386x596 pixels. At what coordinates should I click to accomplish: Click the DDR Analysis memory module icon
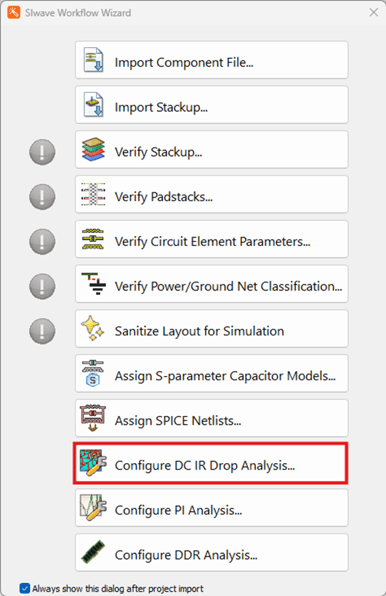[x=93, y=553]
